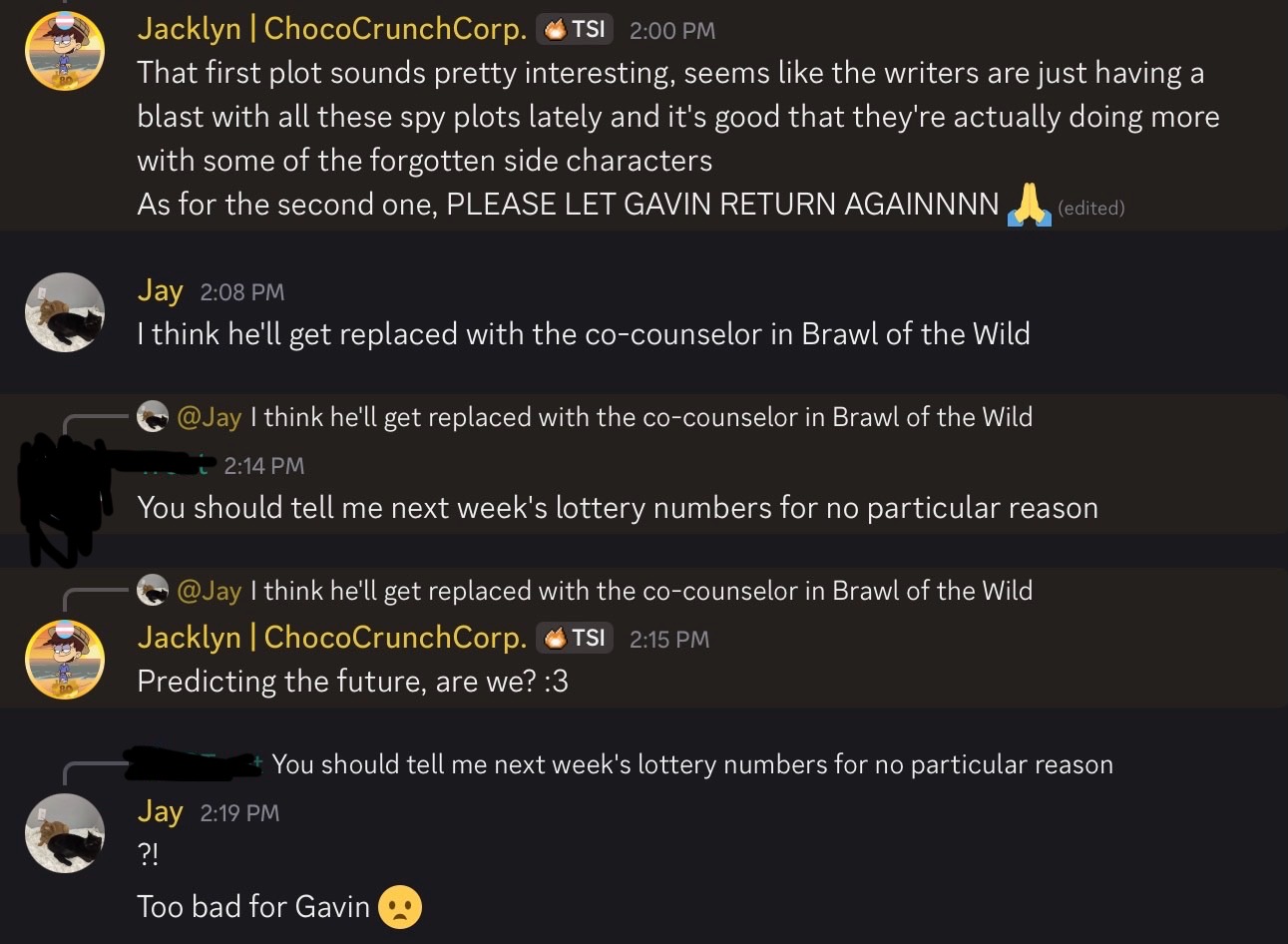Click the TSI tag badge at 2:15 PM
1288x944 pixels.
(575, 638)
